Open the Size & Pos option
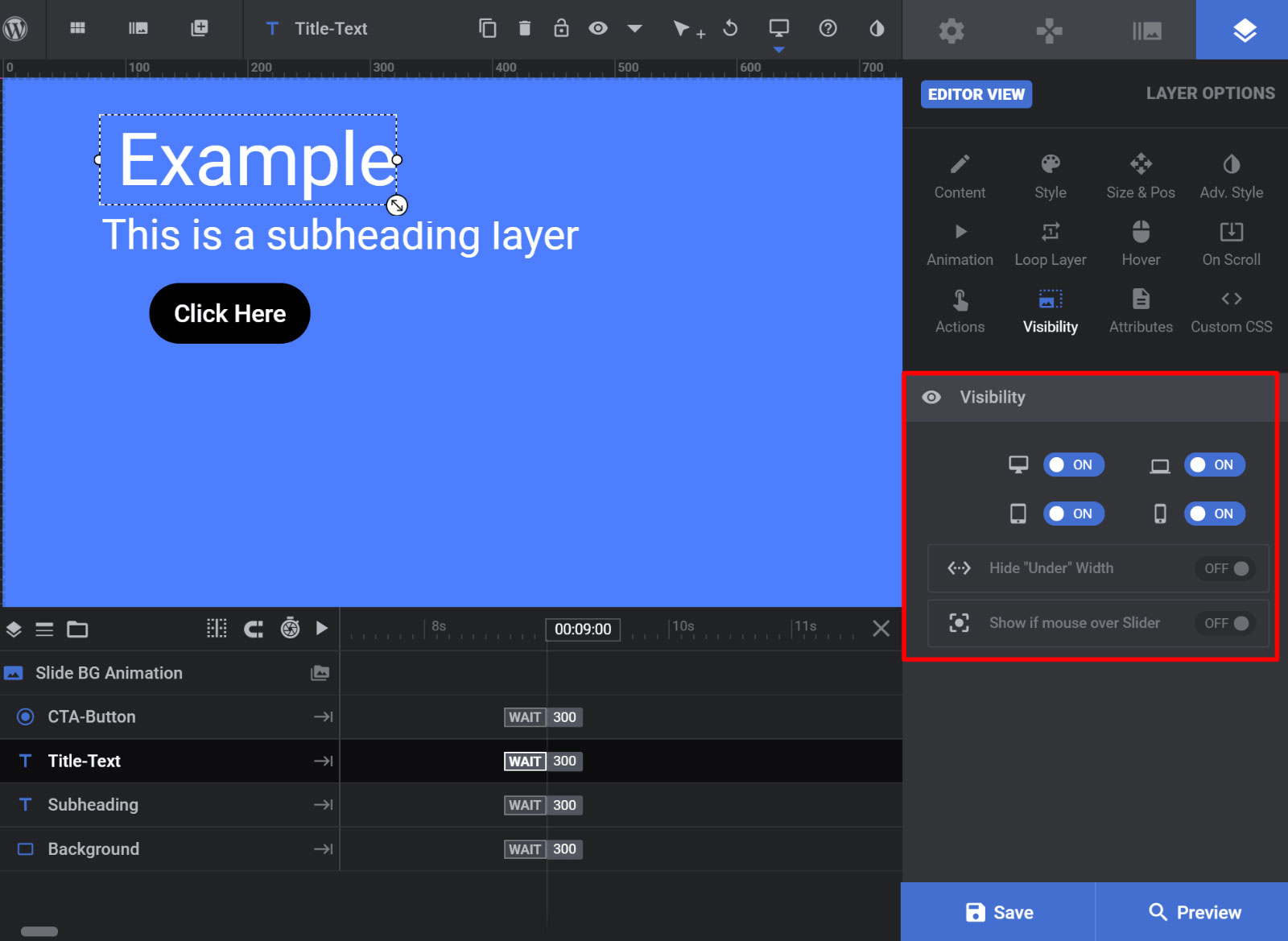This screenshot has width=1288, height=941. point(1141,176)
